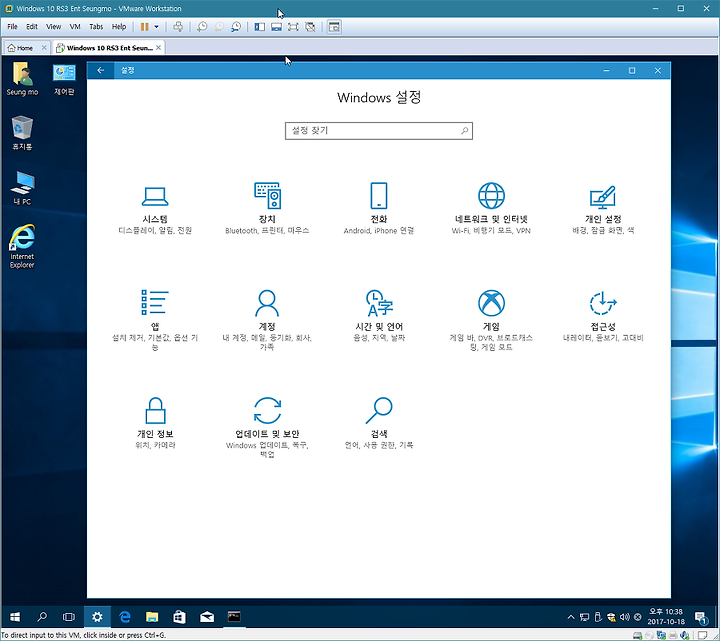Open the 내 PC desktop icon

[x=22, y=188]
